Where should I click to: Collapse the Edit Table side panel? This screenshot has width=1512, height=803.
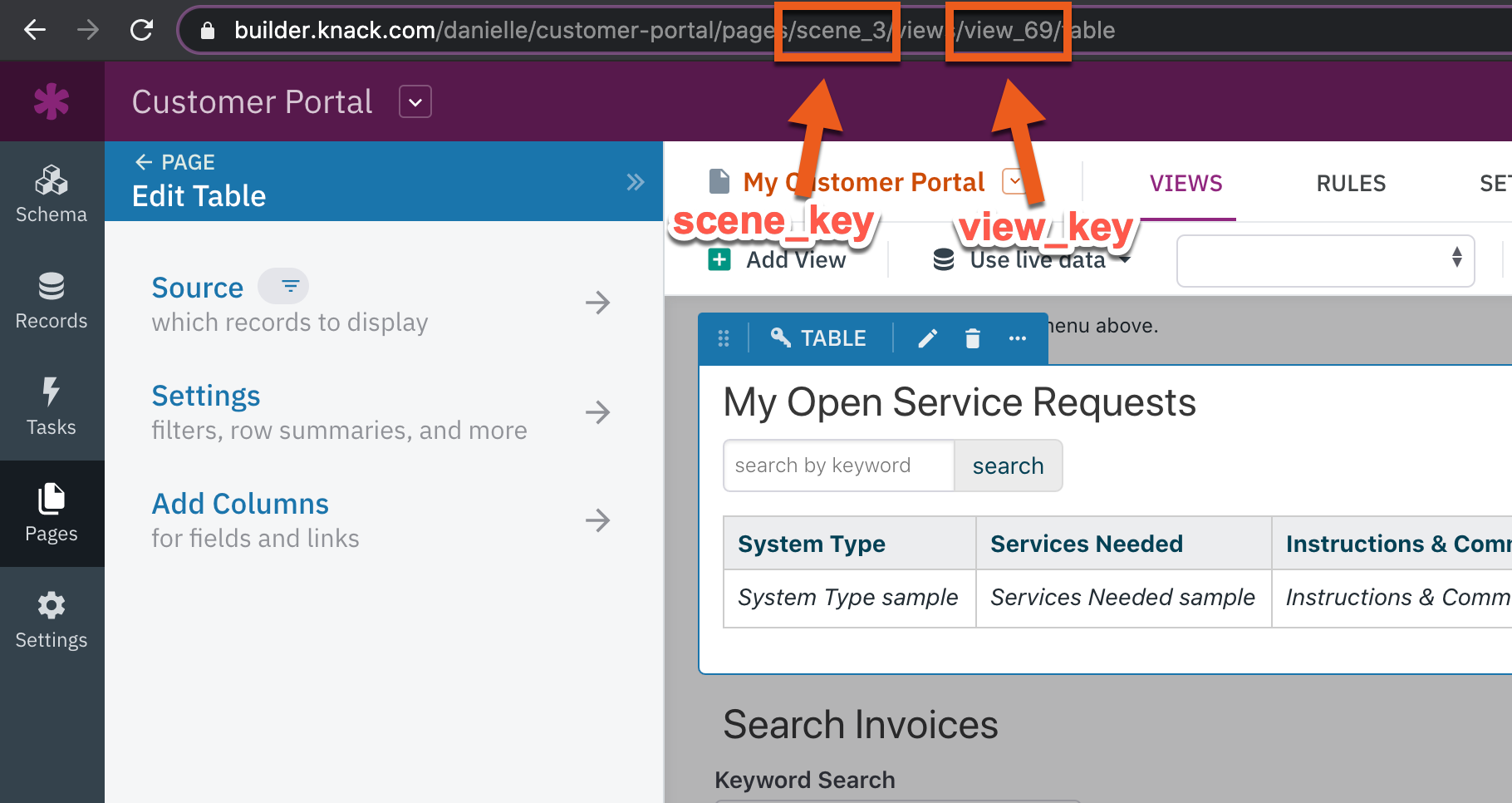coord(636,182)
